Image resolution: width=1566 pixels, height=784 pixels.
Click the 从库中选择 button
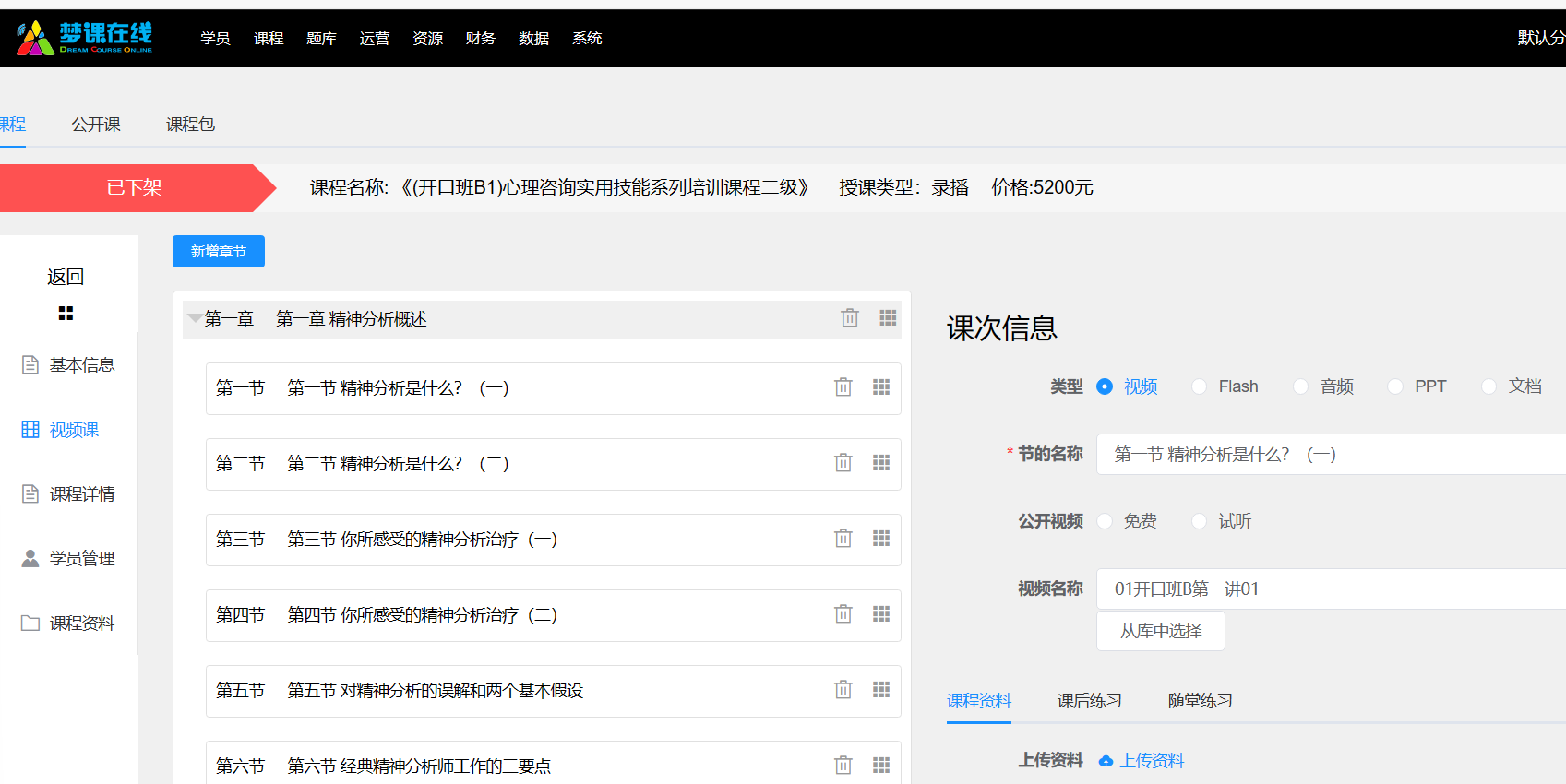tap(1161, 631)
